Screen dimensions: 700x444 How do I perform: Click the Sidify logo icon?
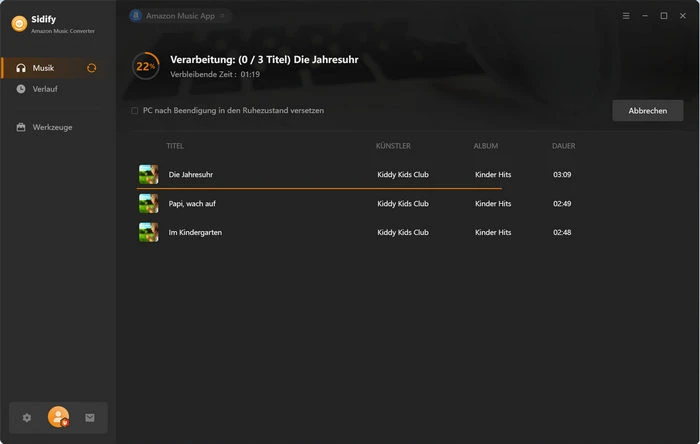click(x=19, y=24)
